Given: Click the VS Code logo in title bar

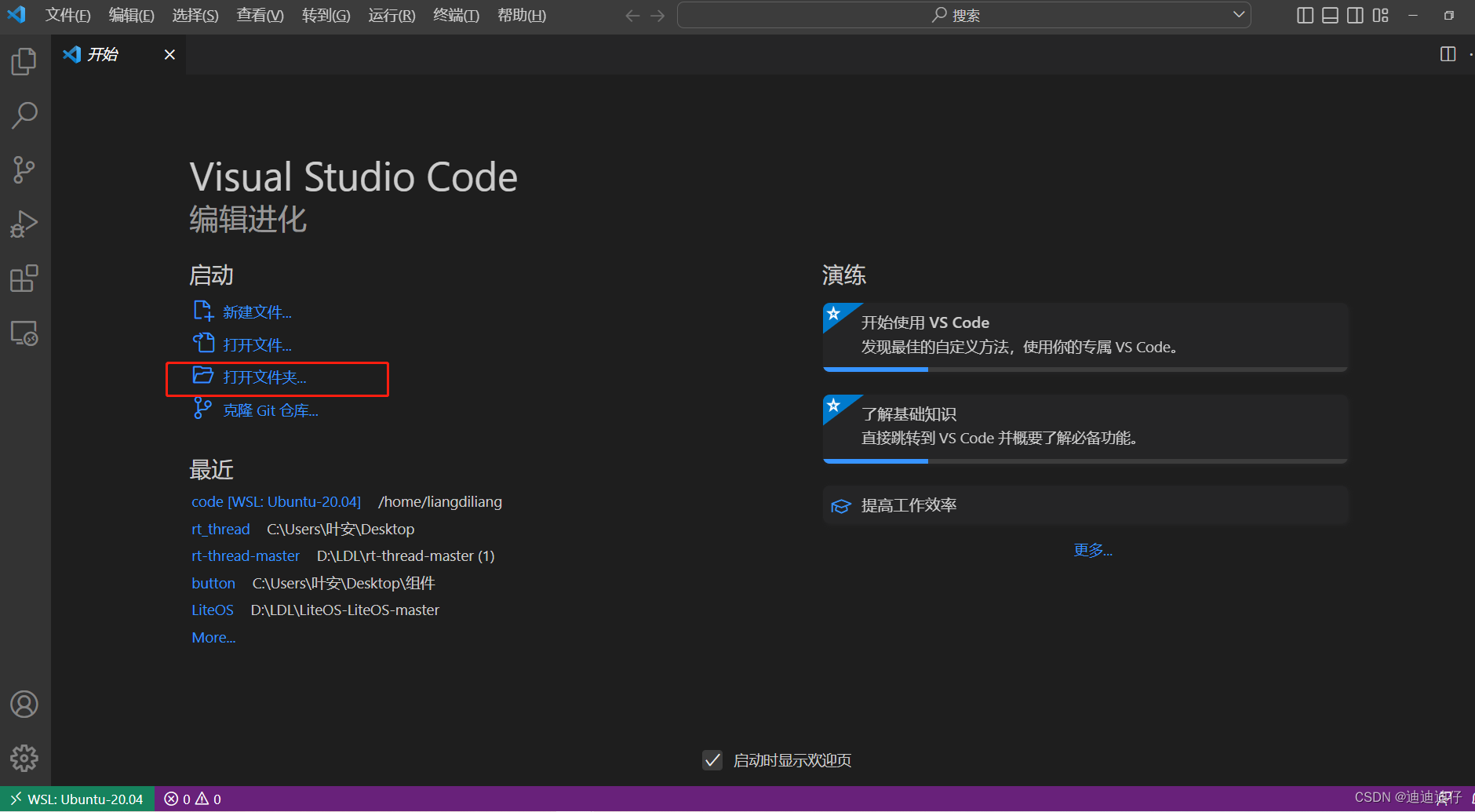Looking at the screenshot, I should [x=16, y=14].
